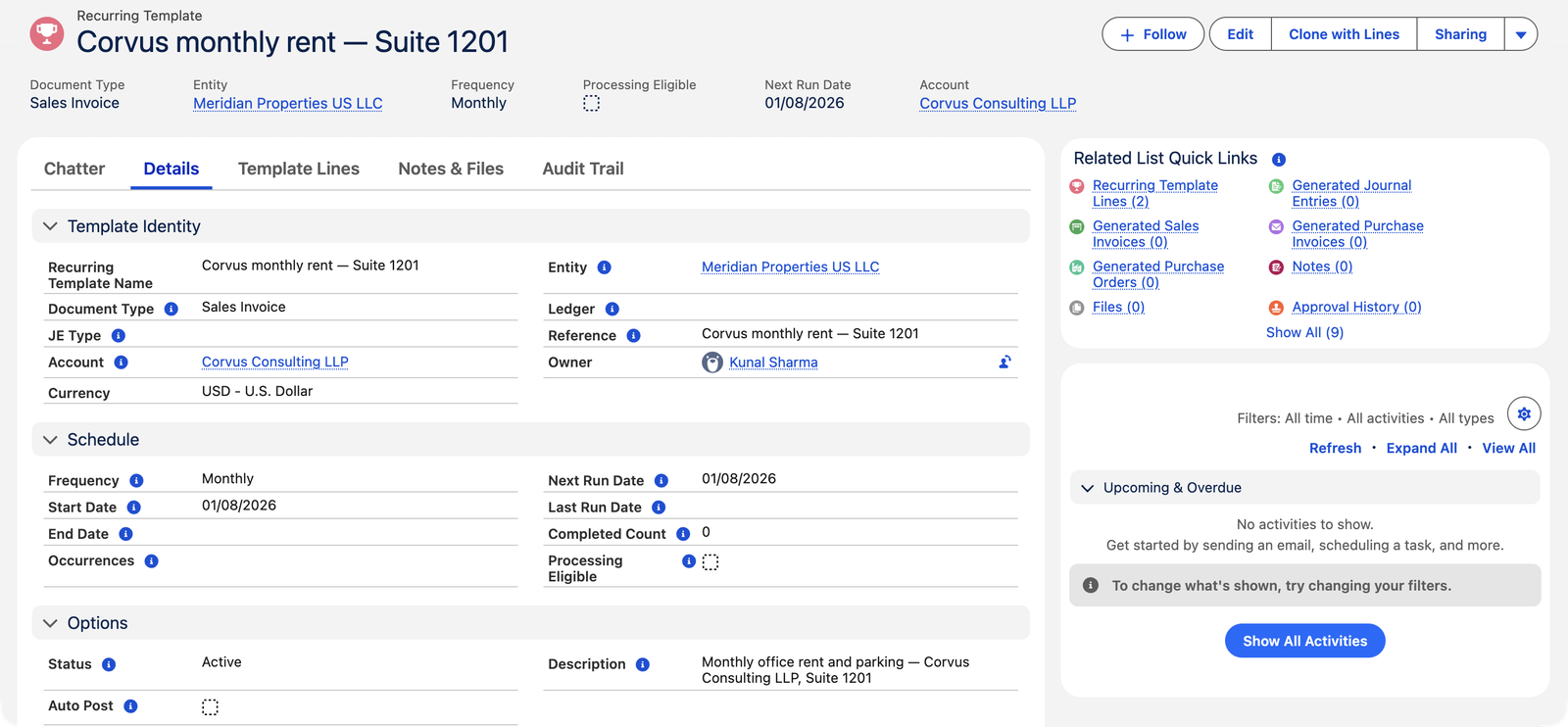Screen dimensions: 1568x727
Task: Click Show All (9) related lists link
Action: [1304, 332]
